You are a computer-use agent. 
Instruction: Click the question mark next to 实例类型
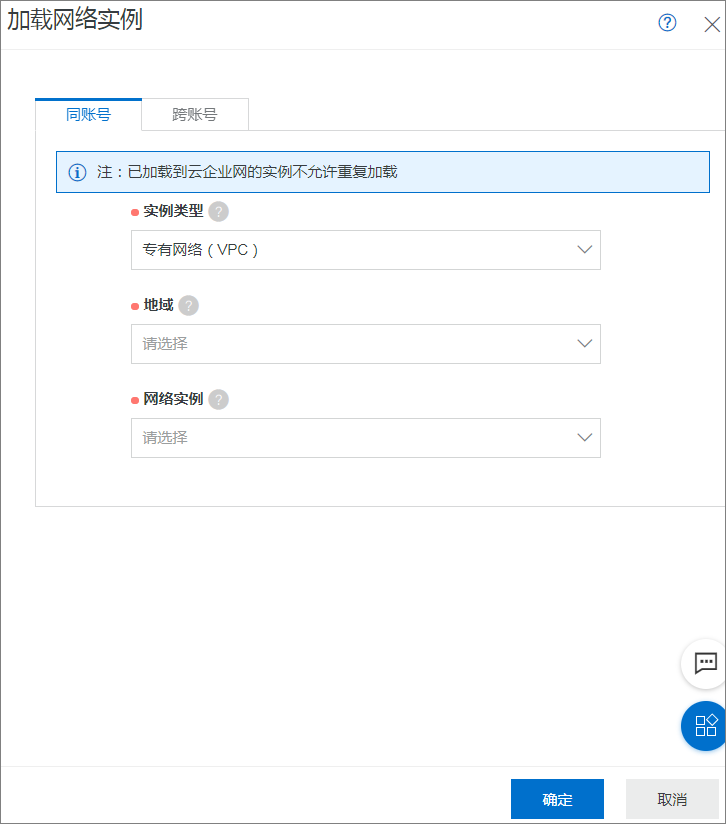point(219,211)
